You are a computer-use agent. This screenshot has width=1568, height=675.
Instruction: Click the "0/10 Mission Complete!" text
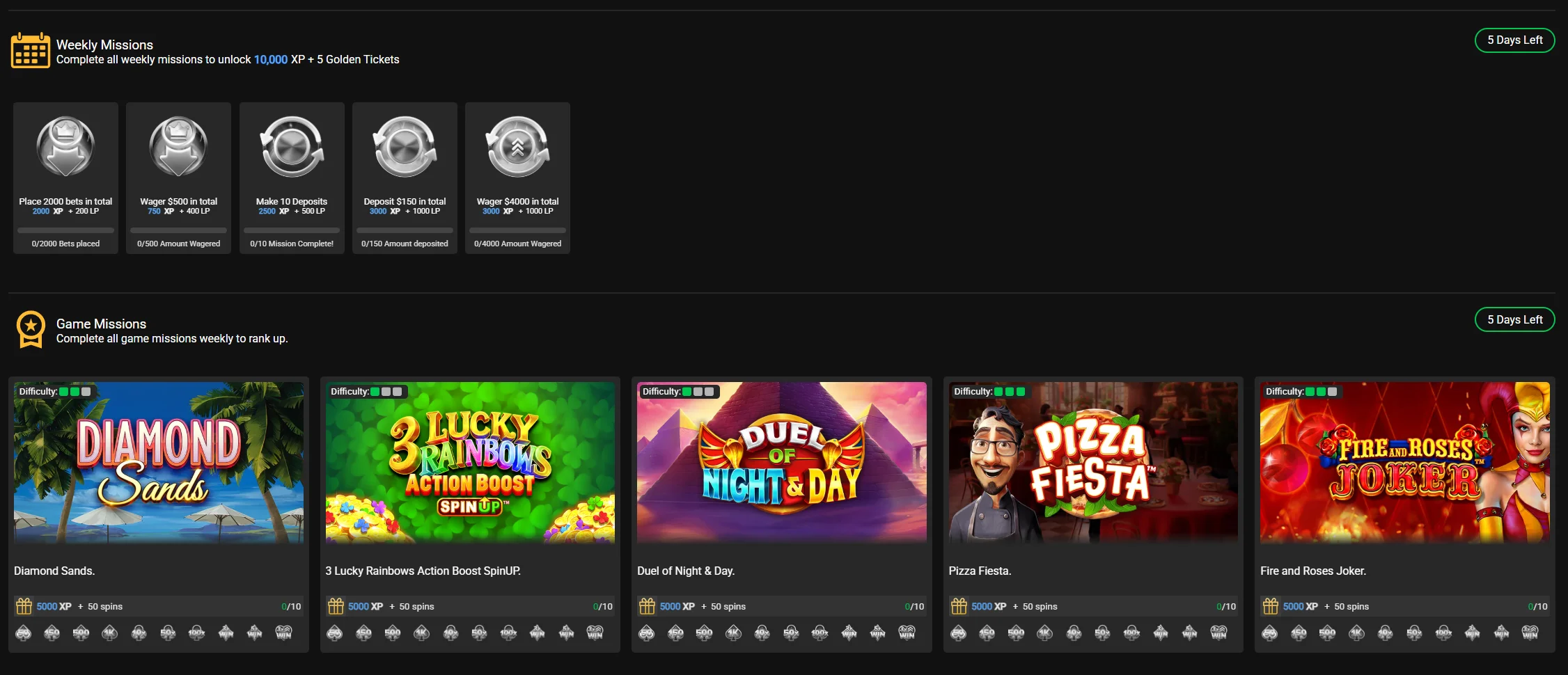292,244
